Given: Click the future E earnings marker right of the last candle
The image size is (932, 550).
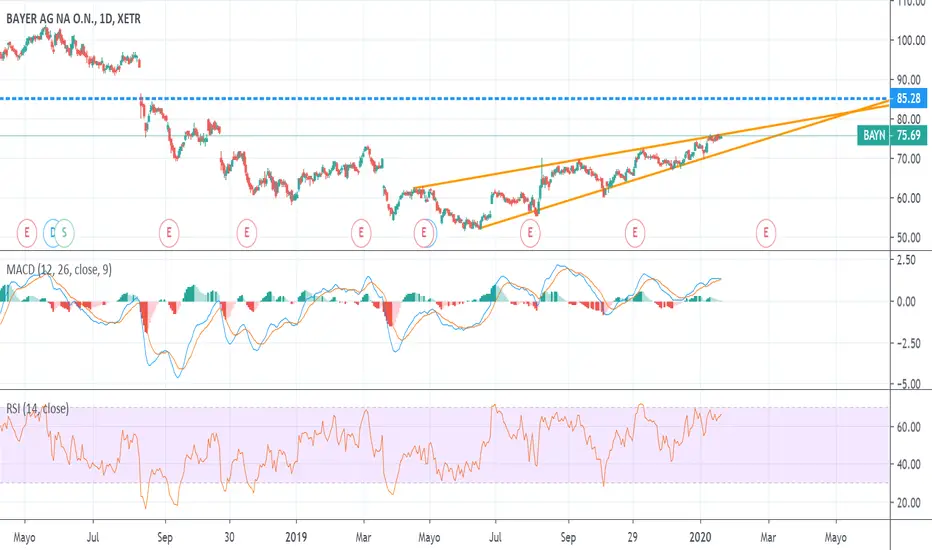Looking at the screenshot, I should [x=766, y=233].
